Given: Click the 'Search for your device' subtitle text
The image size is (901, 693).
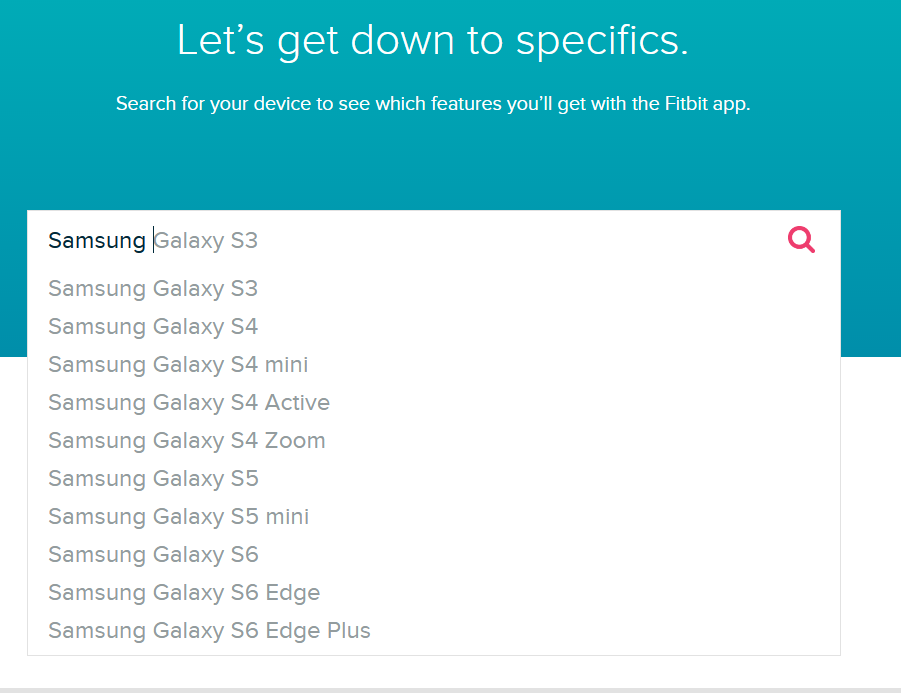Looking at the screenshot, I should click(433, 103).
